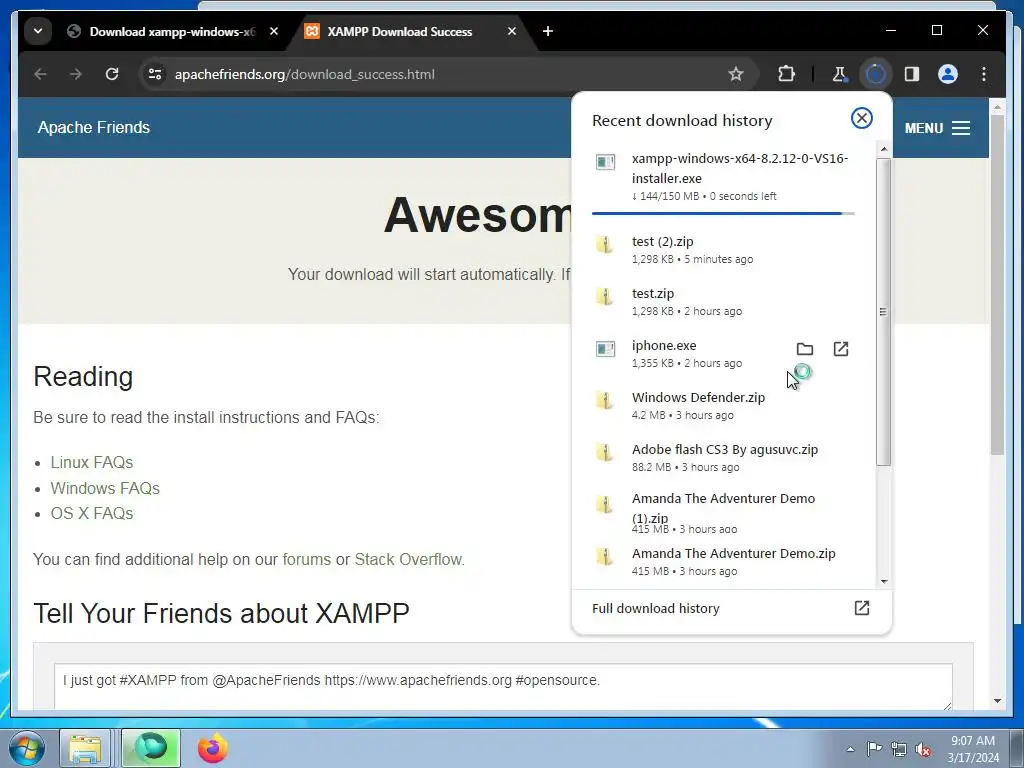The width and height of the screenshot is (1024, 768).
Task: Open the side panel icon
Action: (912, 74)
